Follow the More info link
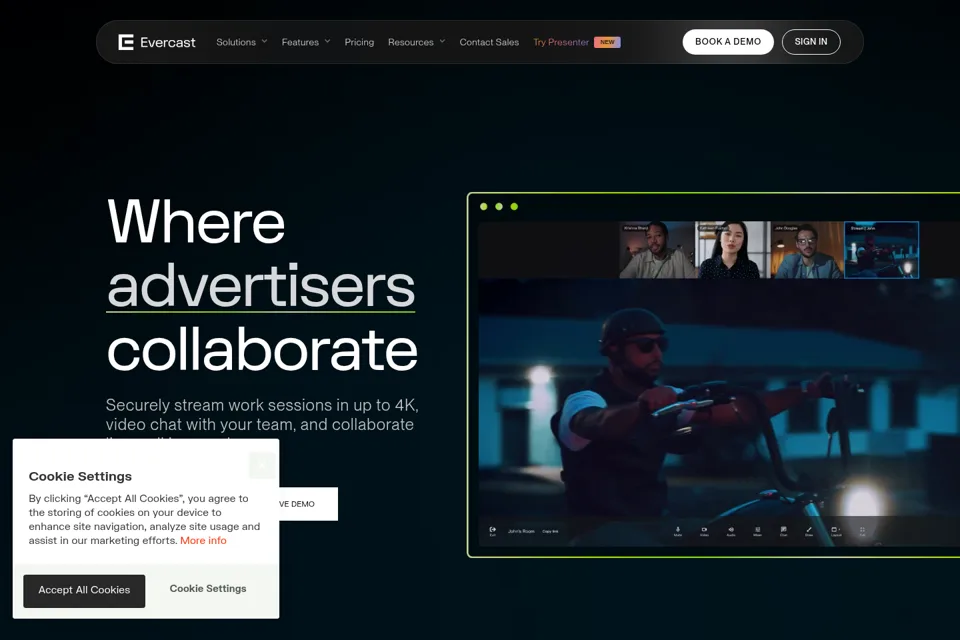Viewport: 960px width, 640px height. coord(203,540)
